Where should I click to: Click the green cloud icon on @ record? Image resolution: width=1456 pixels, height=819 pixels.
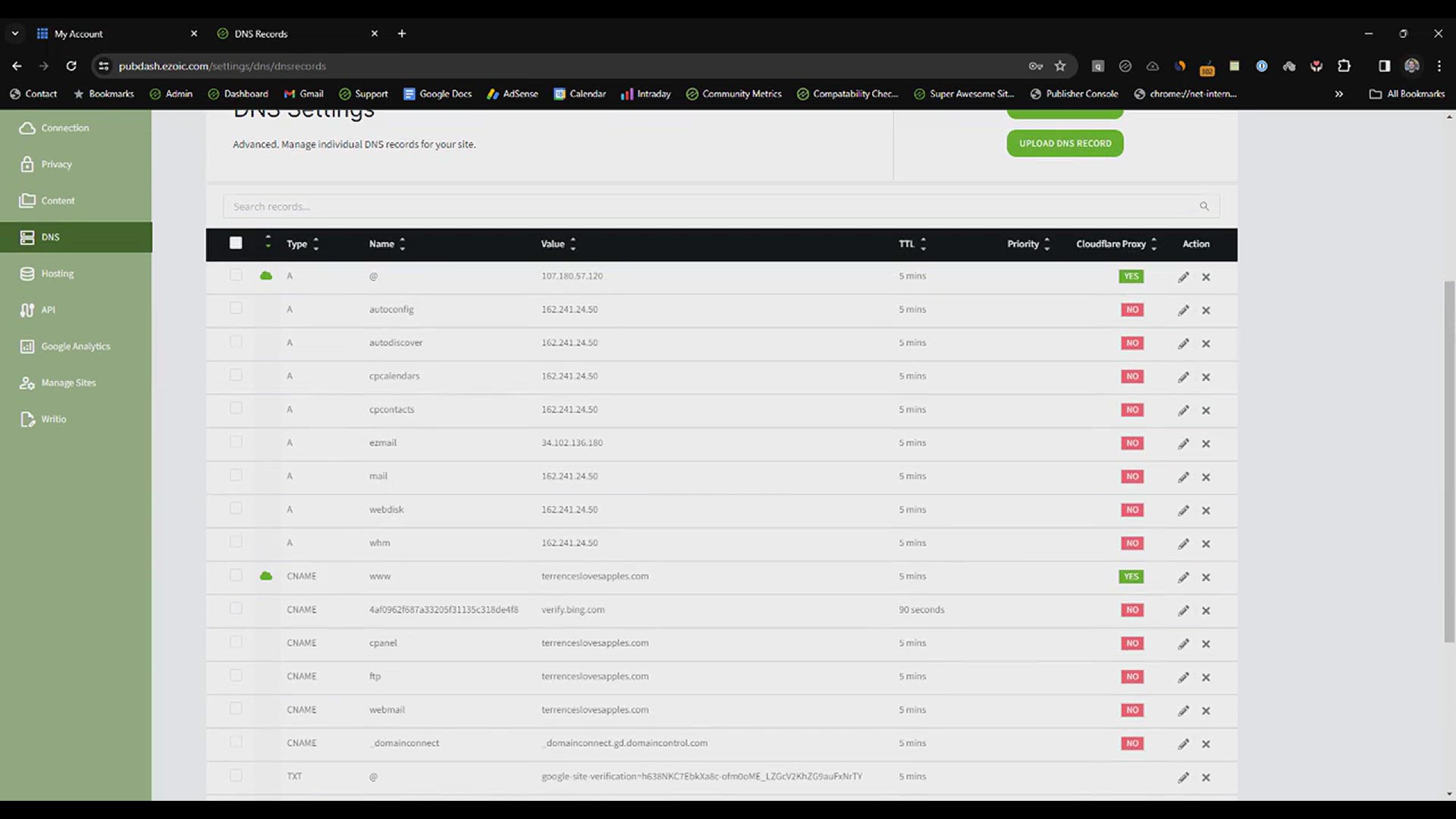click(266, 276)
